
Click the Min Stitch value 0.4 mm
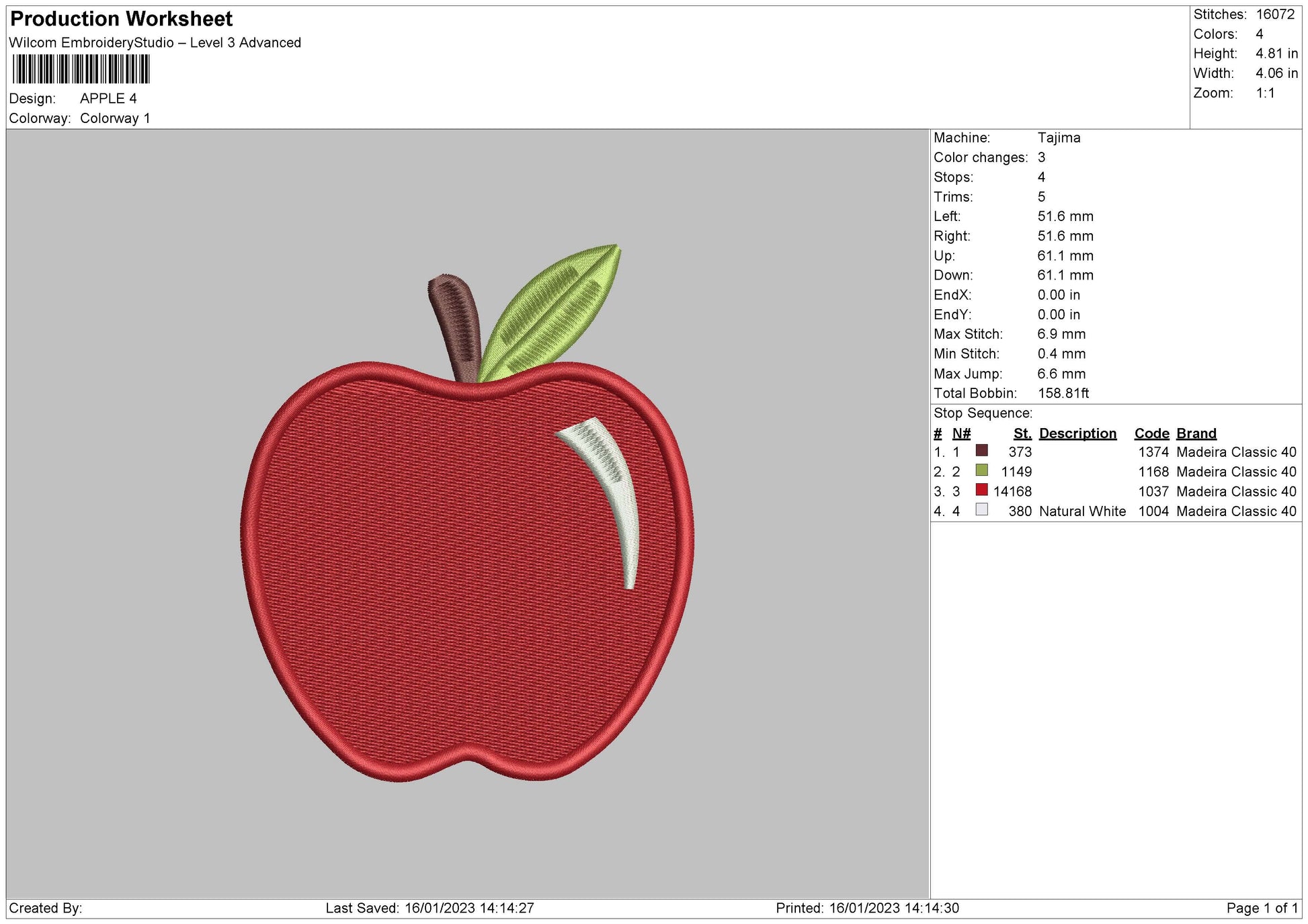click(1061, 353)
